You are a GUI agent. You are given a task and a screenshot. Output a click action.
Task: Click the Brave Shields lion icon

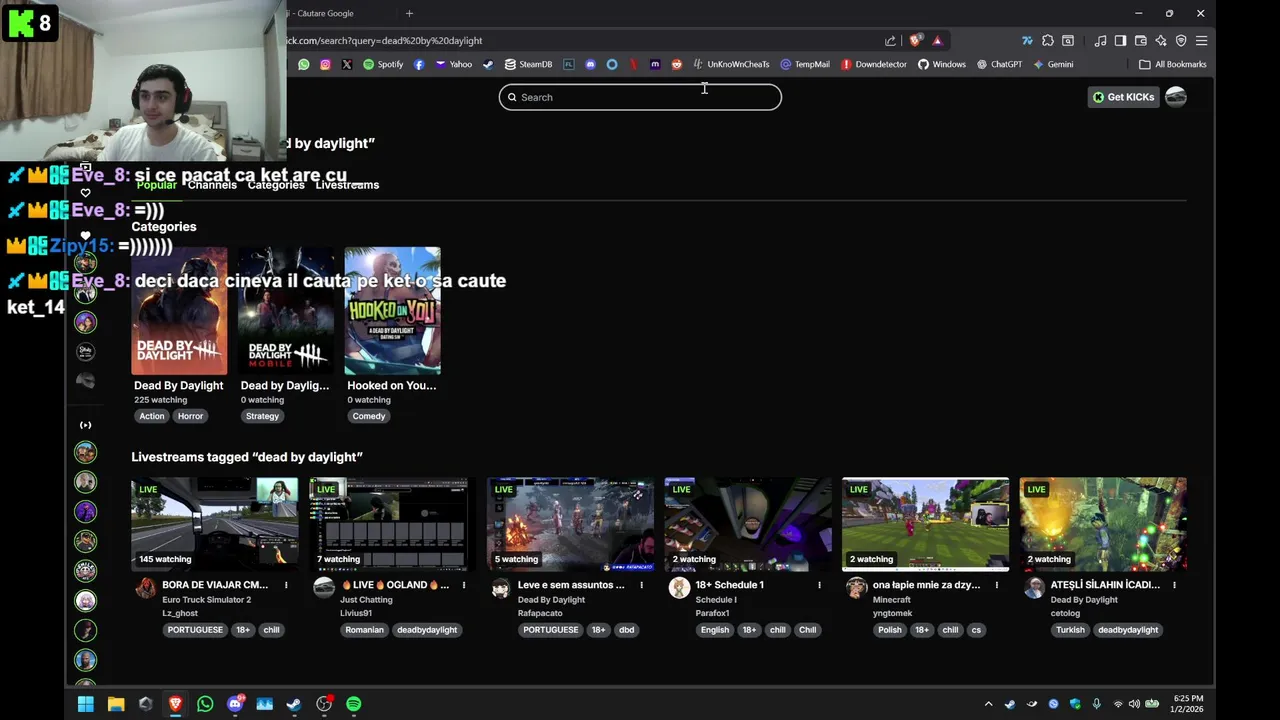coord(915,41)
